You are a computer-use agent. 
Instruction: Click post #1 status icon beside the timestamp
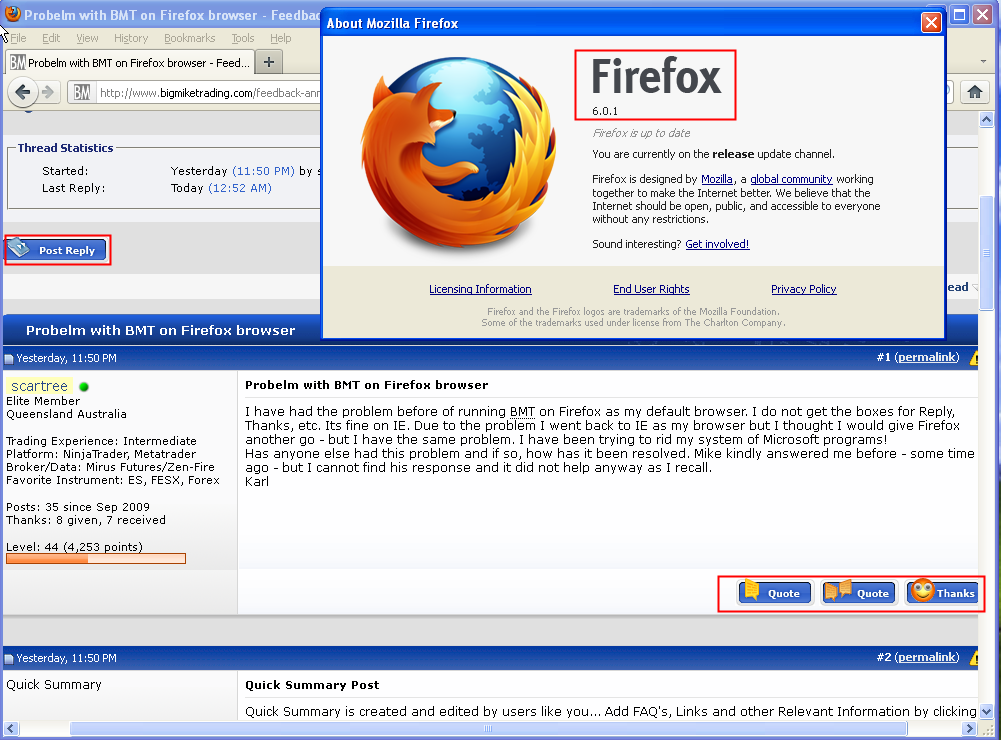tap(9, 359)
